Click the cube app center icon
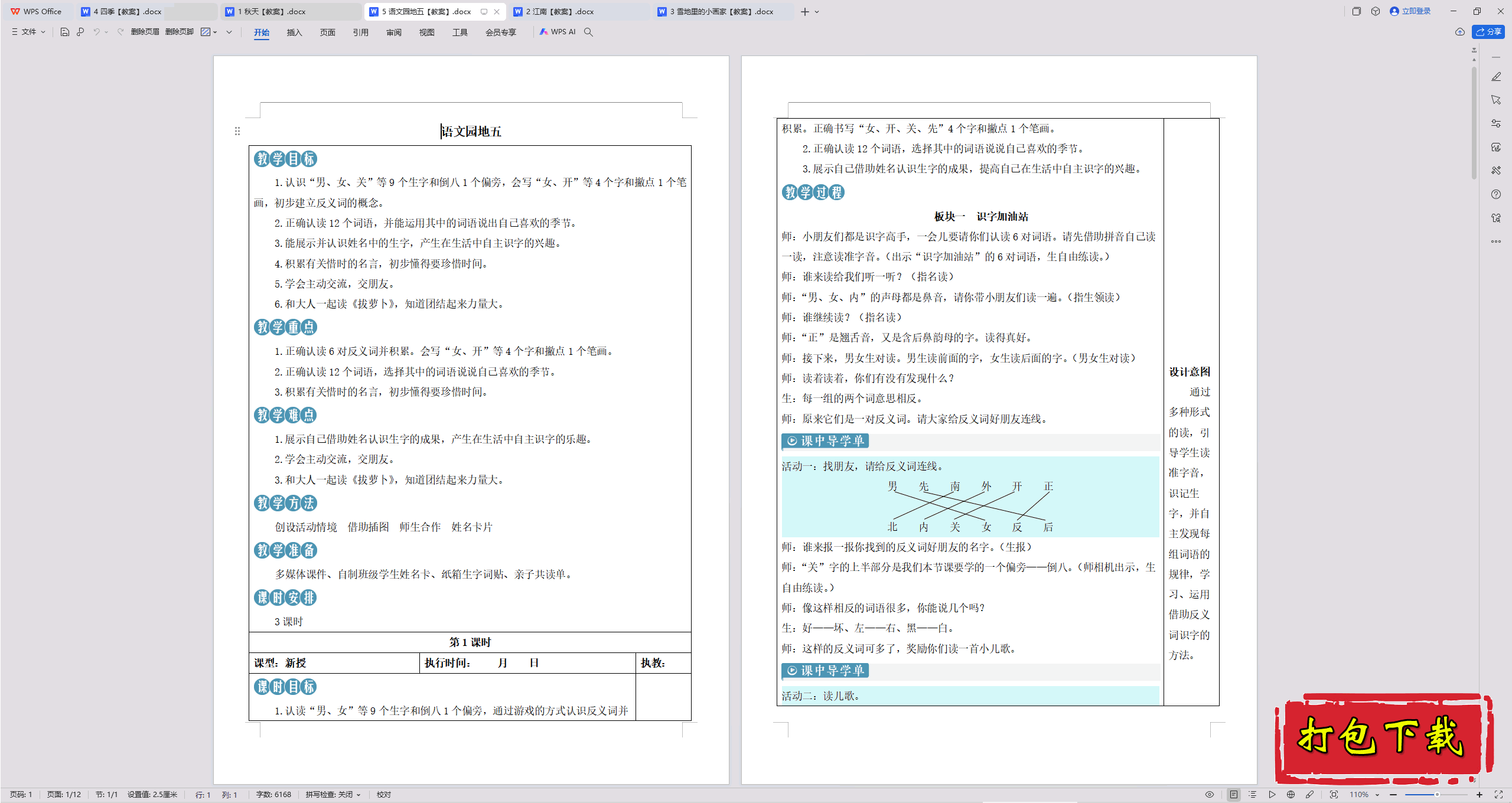Image resolution: width=1512 pixels, height=803 pixels. (x=1376, y=11)
